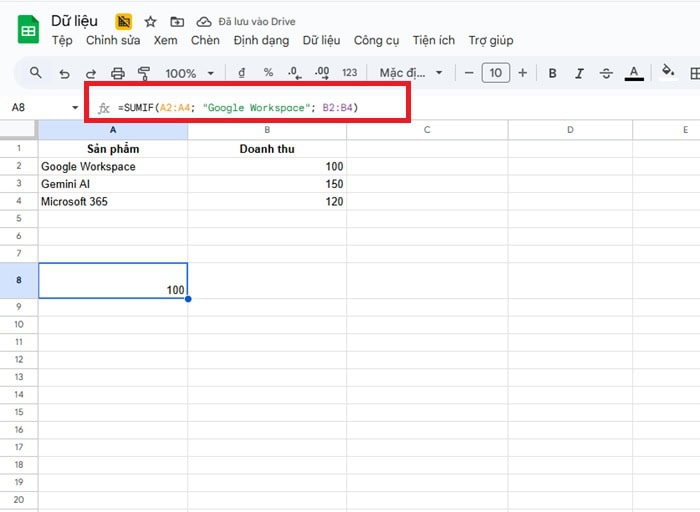
Task: Click the search menus magnifier icon
Action: [36, 73]
